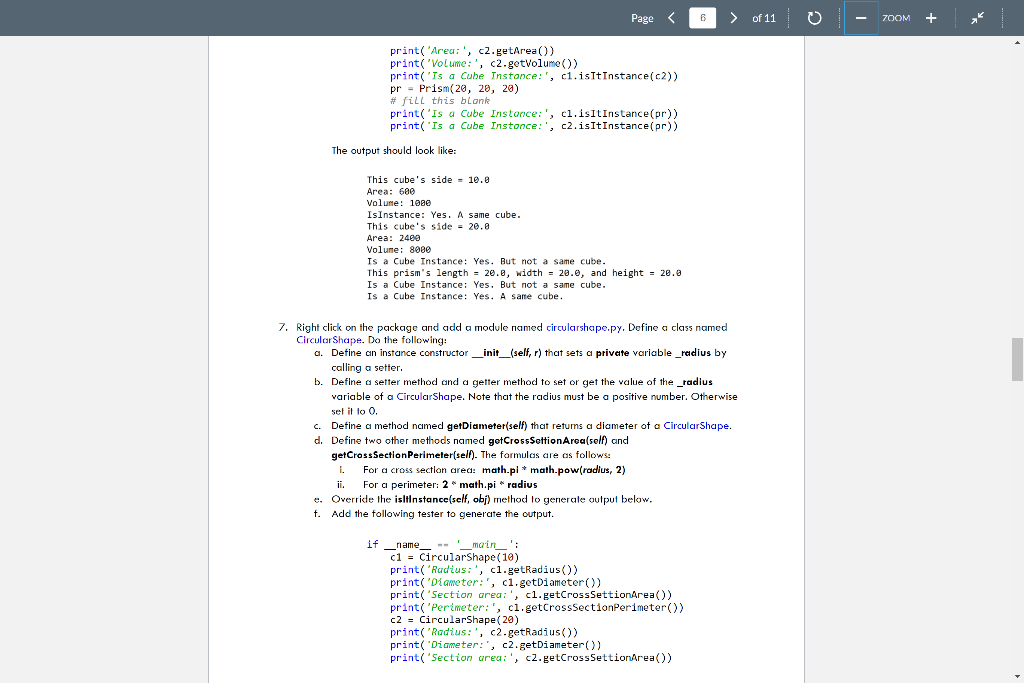Click '2 * math.pi * radius' formula
The height and width of the screenshot is (683, 1024).
(490, 484)
